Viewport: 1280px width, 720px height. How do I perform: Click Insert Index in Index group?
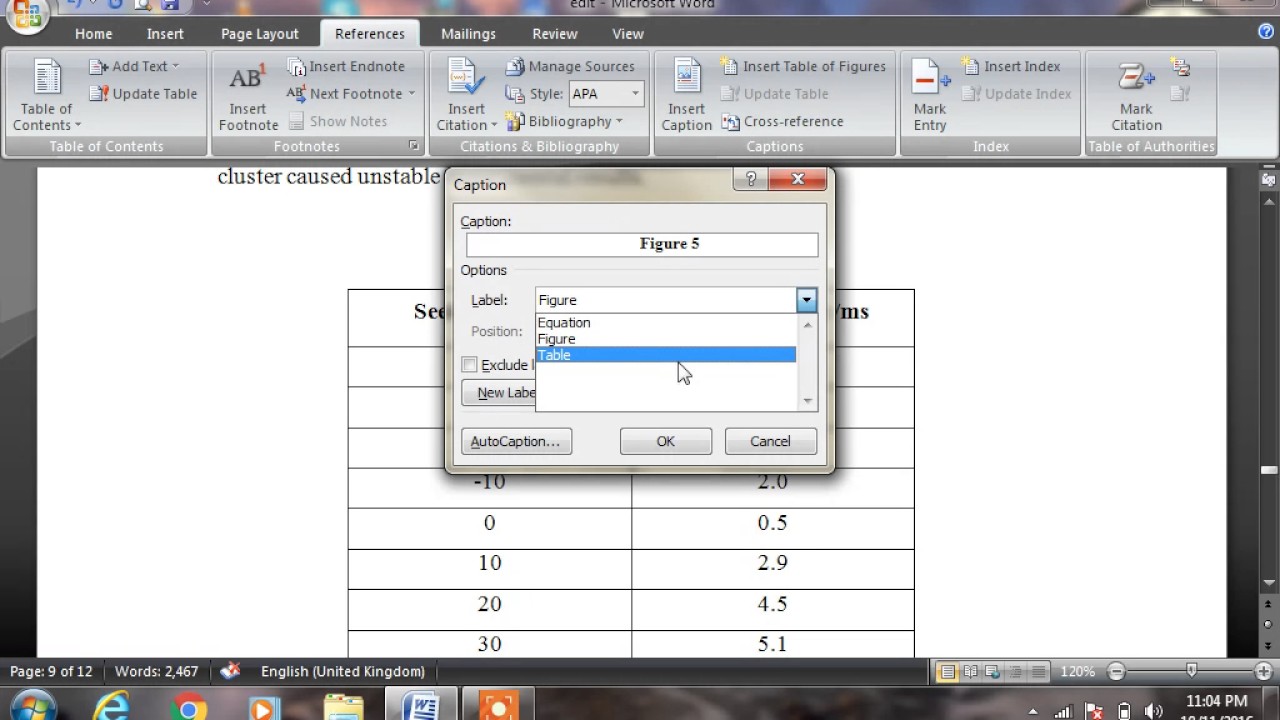[1010, 66]
